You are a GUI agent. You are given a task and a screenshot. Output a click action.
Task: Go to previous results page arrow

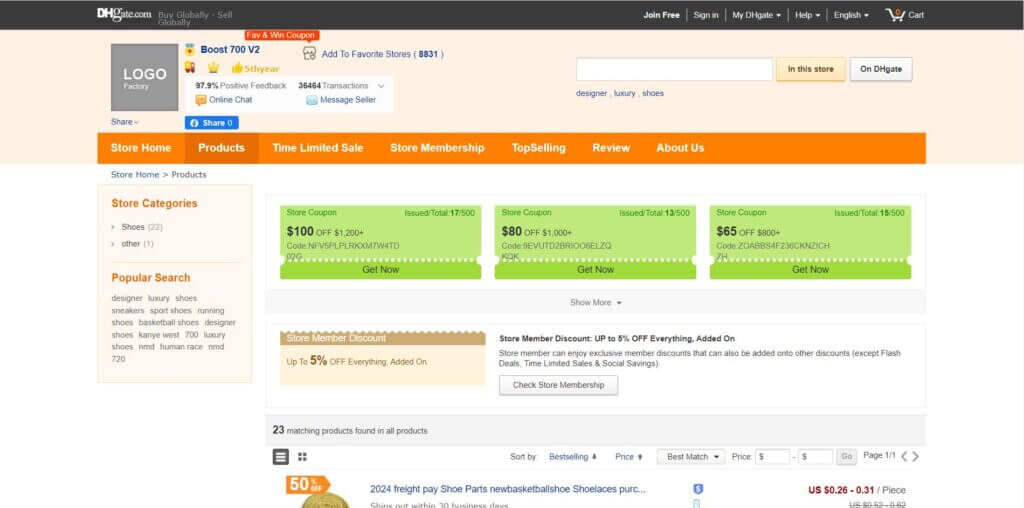904,456
